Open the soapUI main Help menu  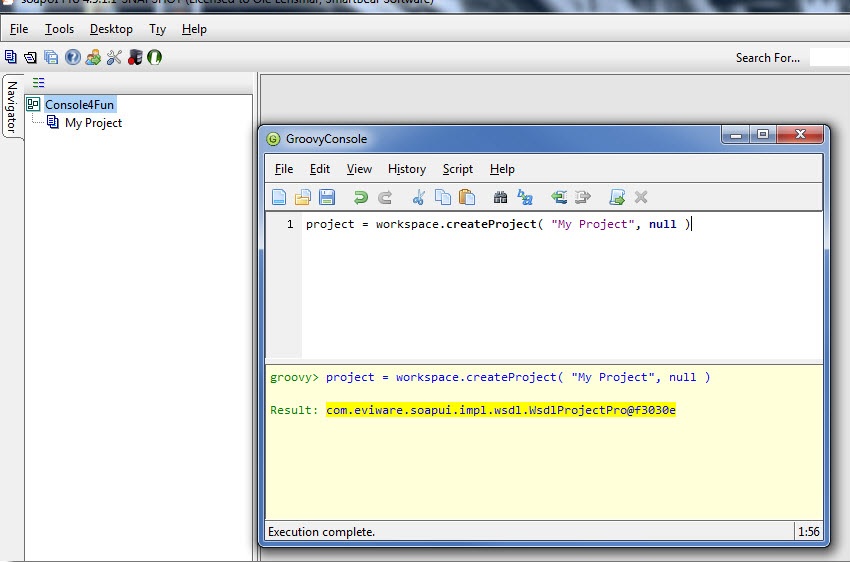point(194,29)
